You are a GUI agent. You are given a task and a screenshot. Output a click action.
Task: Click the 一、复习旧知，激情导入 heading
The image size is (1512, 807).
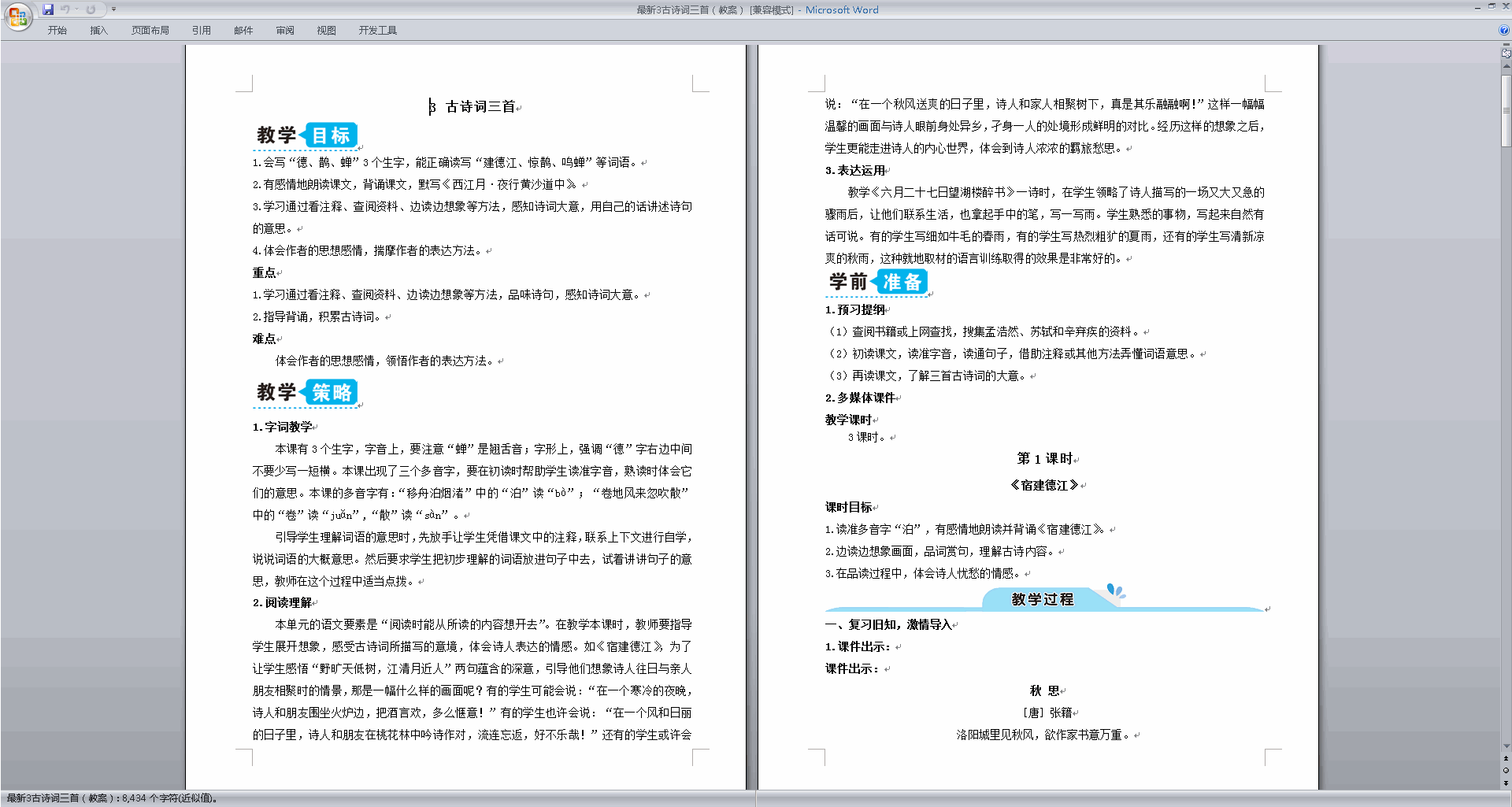coord(888,625)
